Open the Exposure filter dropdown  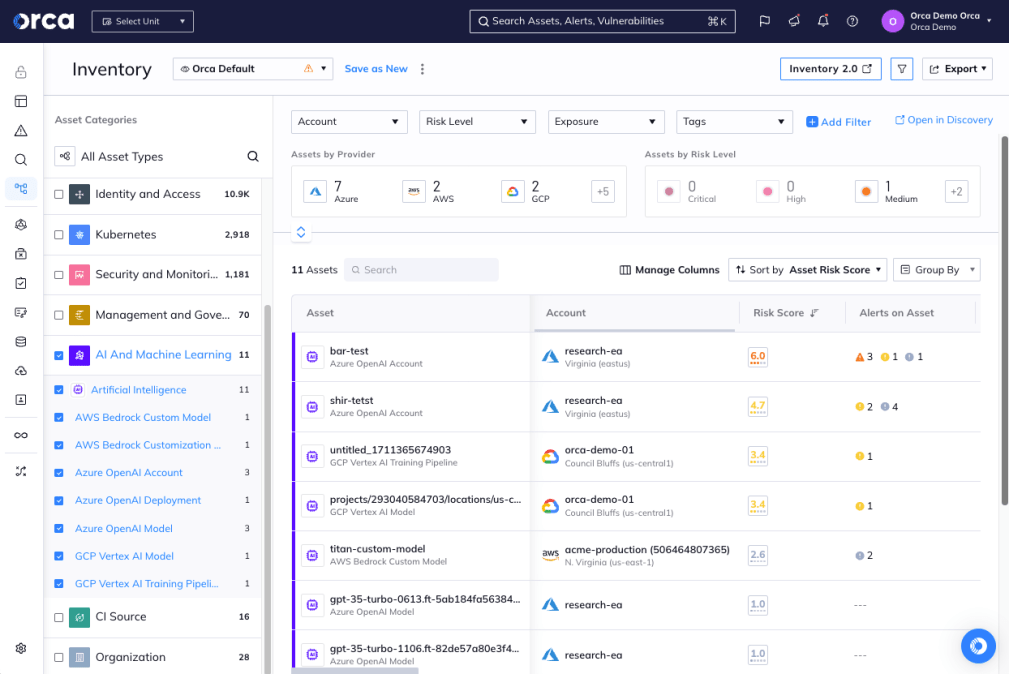pos(606,122)
